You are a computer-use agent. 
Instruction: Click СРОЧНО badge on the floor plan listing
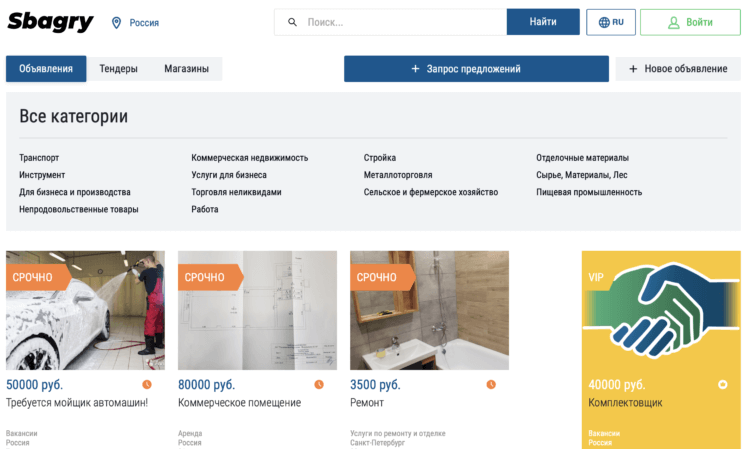[210, 277]
